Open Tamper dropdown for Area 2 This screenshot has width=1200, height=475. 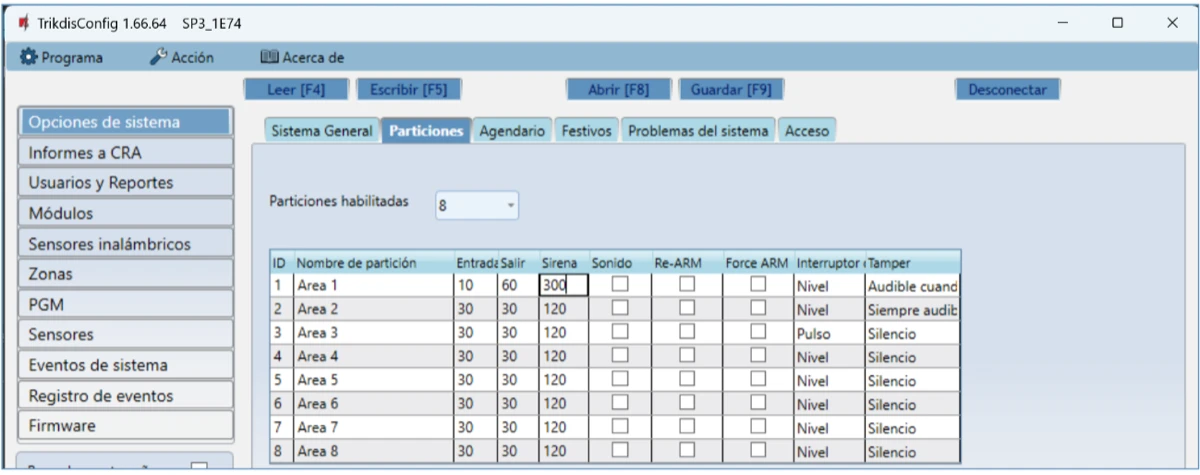click(x=912, y=309)
